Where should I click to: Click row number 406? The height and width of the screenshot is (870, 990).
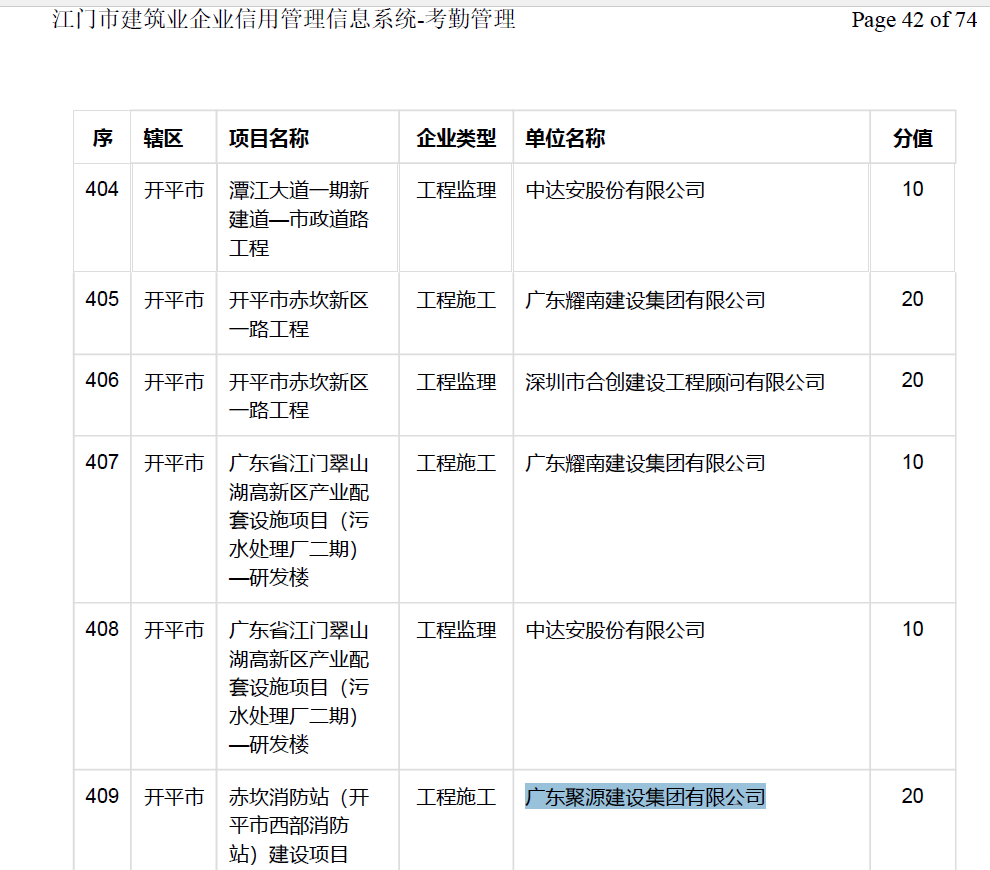(x=102, y=380)
